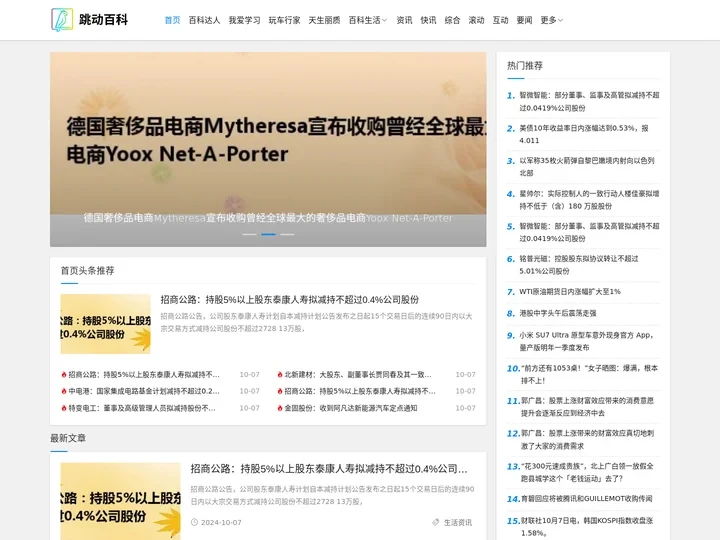This screenshot has height=540, width=720.
Task: Open the 资讯 navigation item
Action: point(404,20)
